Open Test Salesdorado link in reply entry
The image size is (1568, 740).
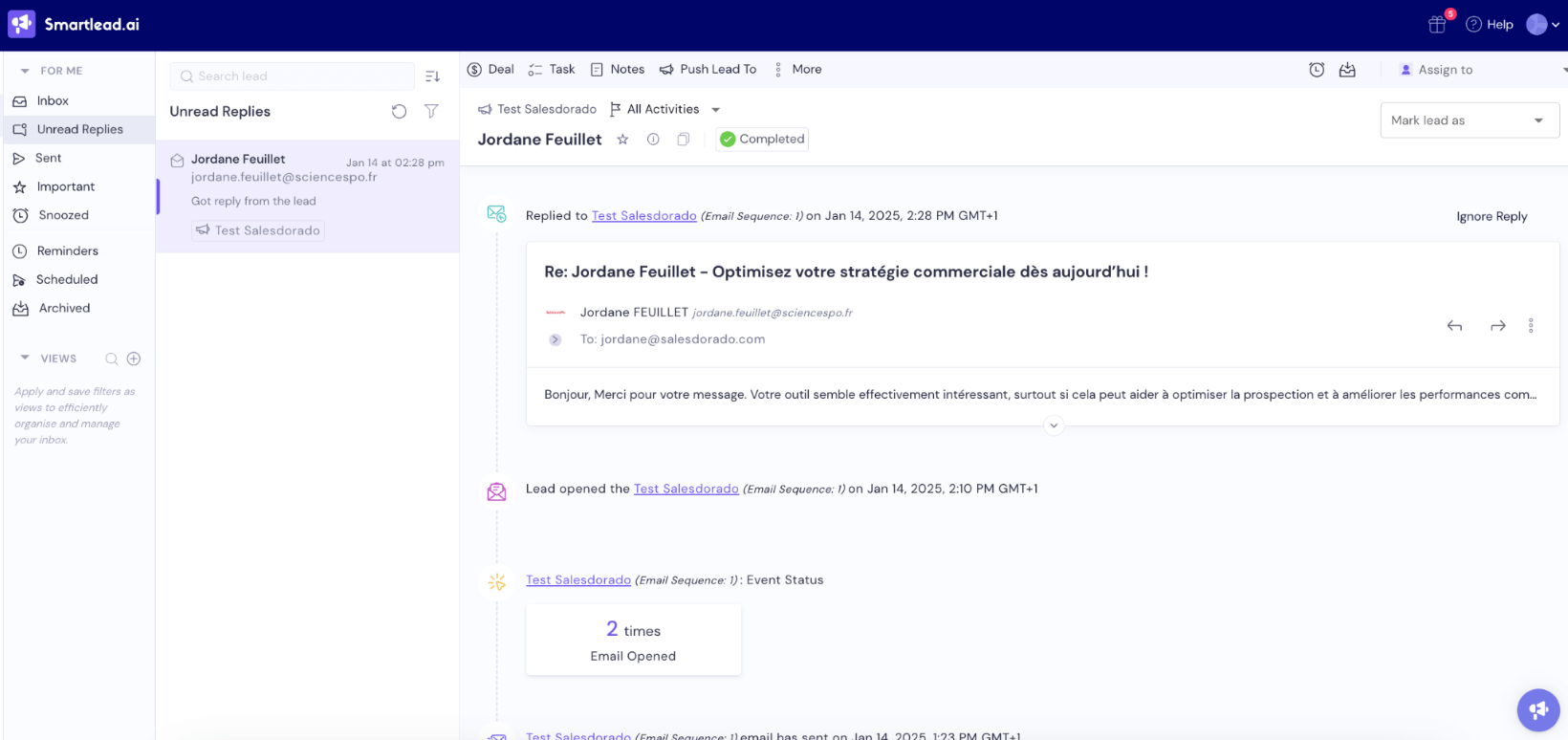point(643,216)
